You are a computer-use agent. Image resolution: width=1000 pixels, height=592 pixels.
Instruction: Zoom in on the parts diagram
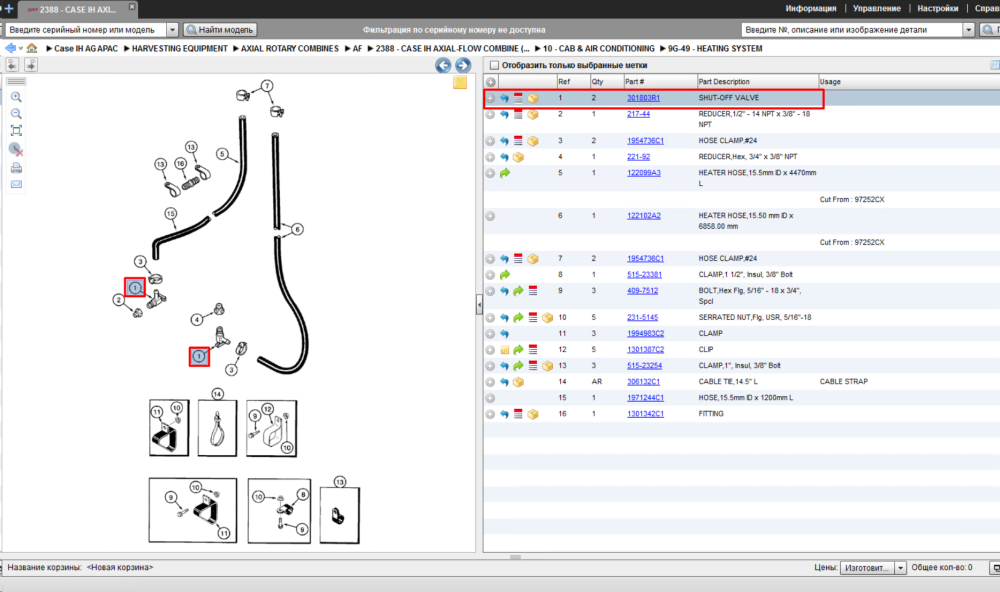pyautogui.click(x=17, y=97)
